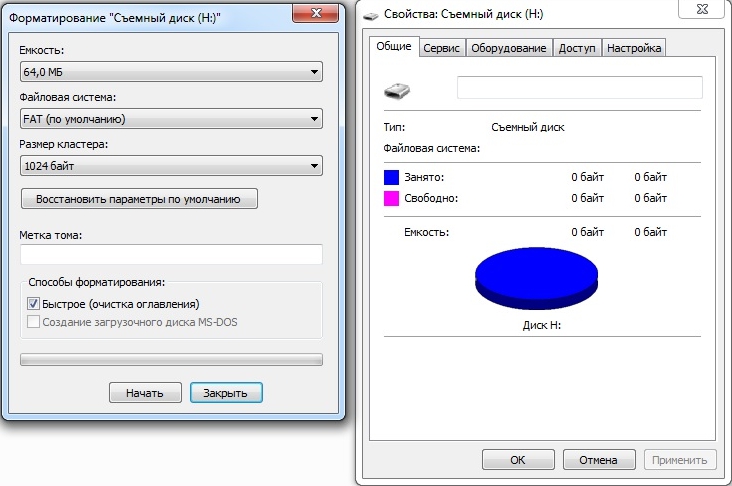
Task: Click the drive icon in Properties title bar
Action: point(371,16)
